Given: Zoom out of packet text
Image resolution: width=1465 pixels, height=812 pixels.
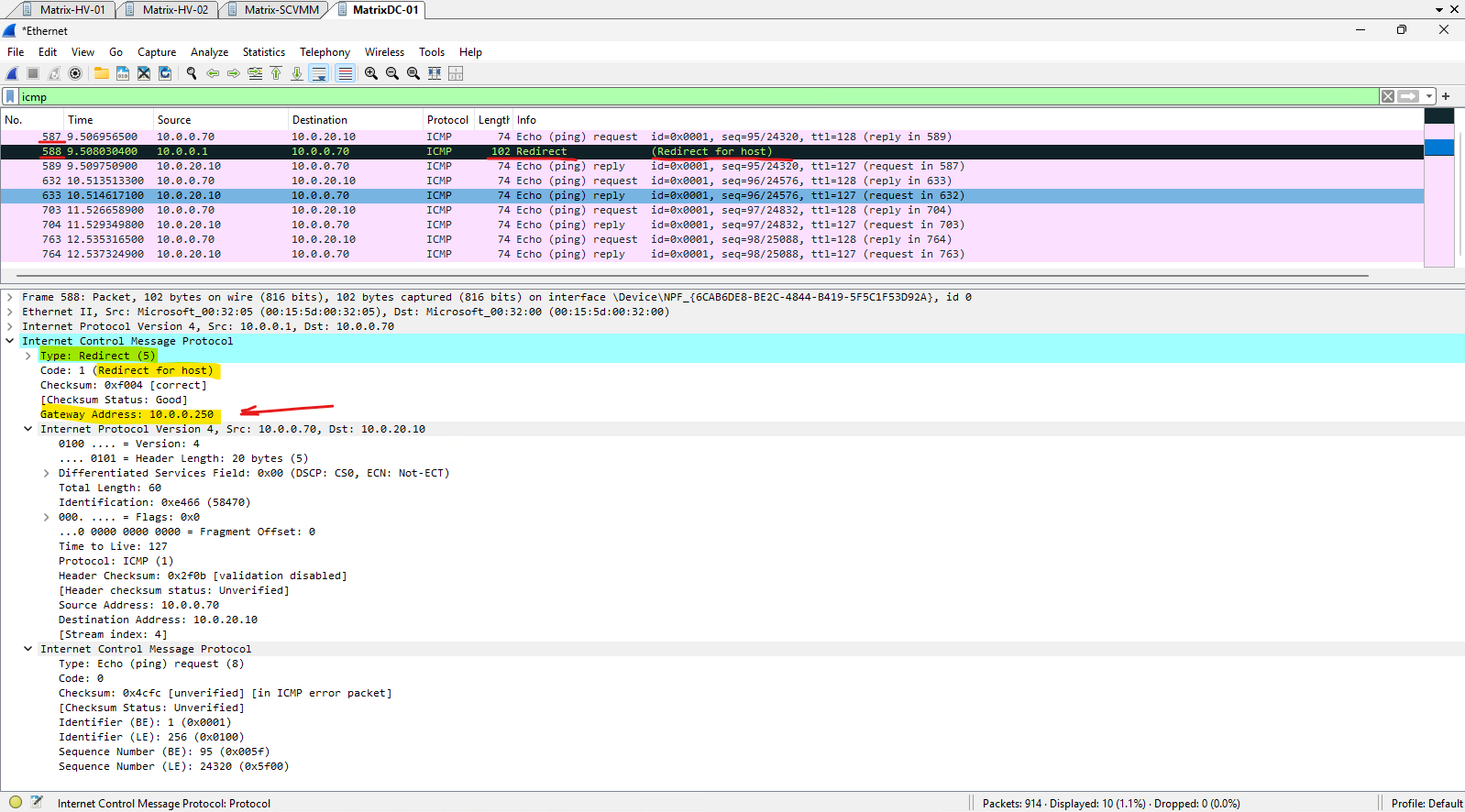Looking at the screenshot, I should pyautogui.click(x=392, y=73).
